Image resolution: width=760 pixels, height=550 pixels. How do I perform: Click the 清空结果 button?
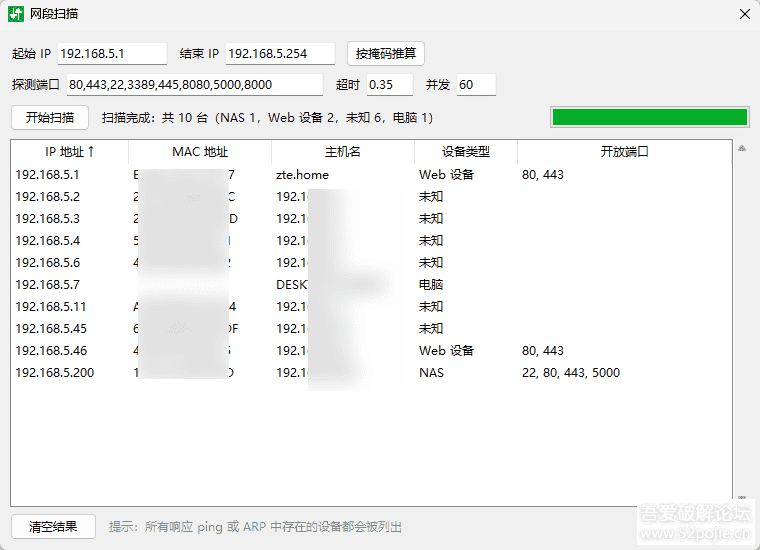[x=53, y=527]
